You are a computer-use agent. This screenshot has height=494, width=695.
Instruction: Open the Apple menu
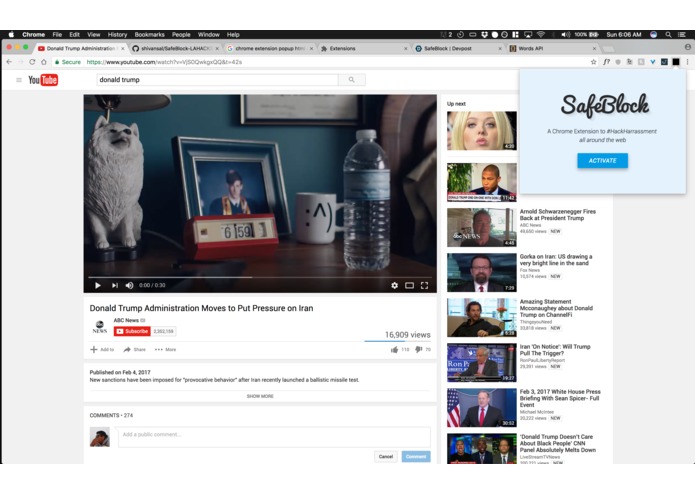(x=12, y=35)
